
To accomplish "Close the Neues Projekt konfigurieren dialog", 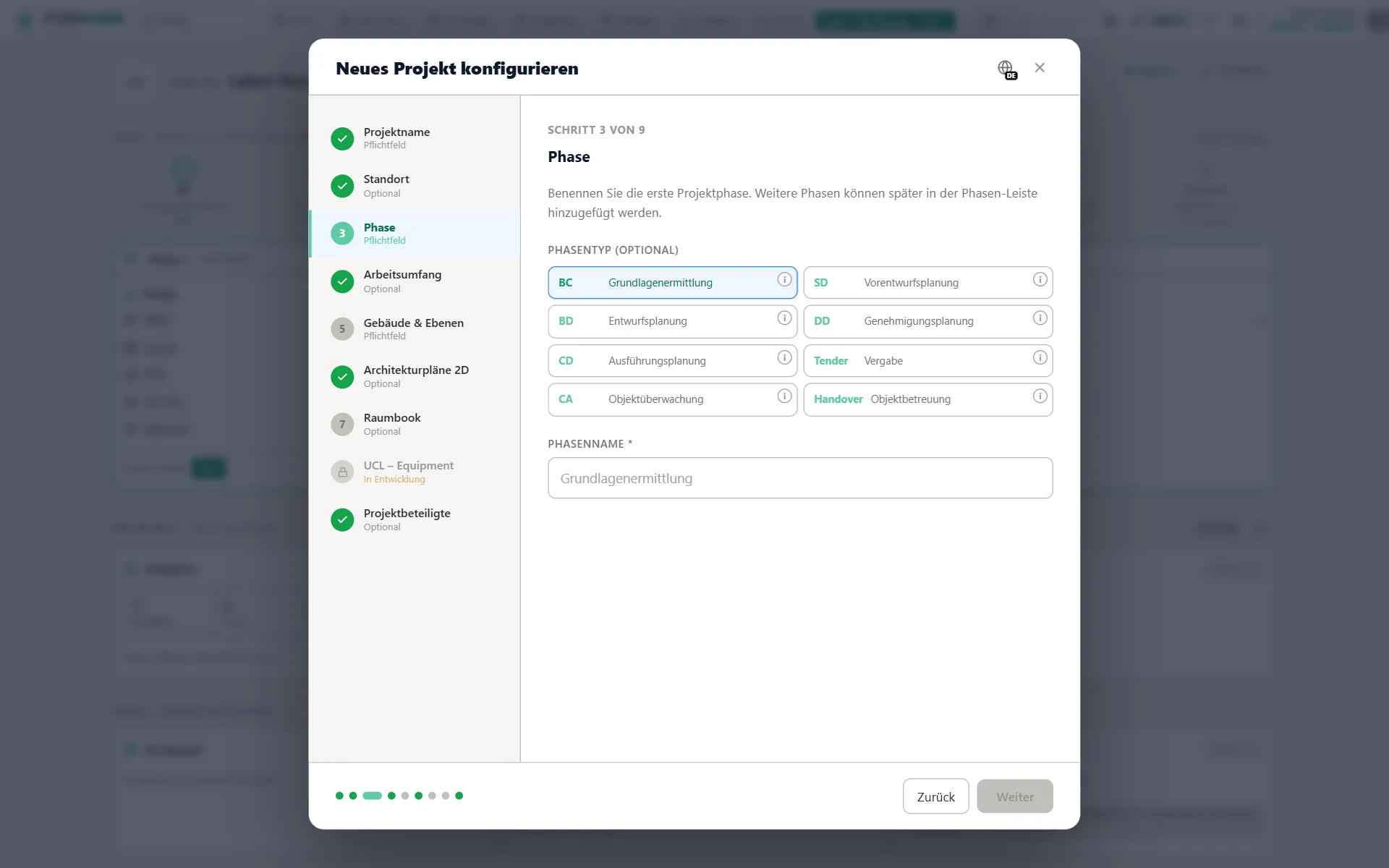I will [x=1040, y=67].
